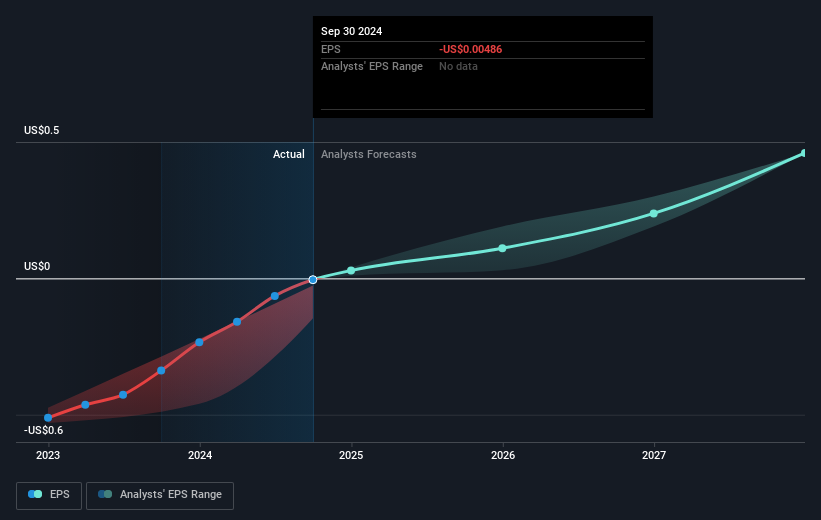
Task: Select the early 2023 starting EPS point
Action: [48, 418]
